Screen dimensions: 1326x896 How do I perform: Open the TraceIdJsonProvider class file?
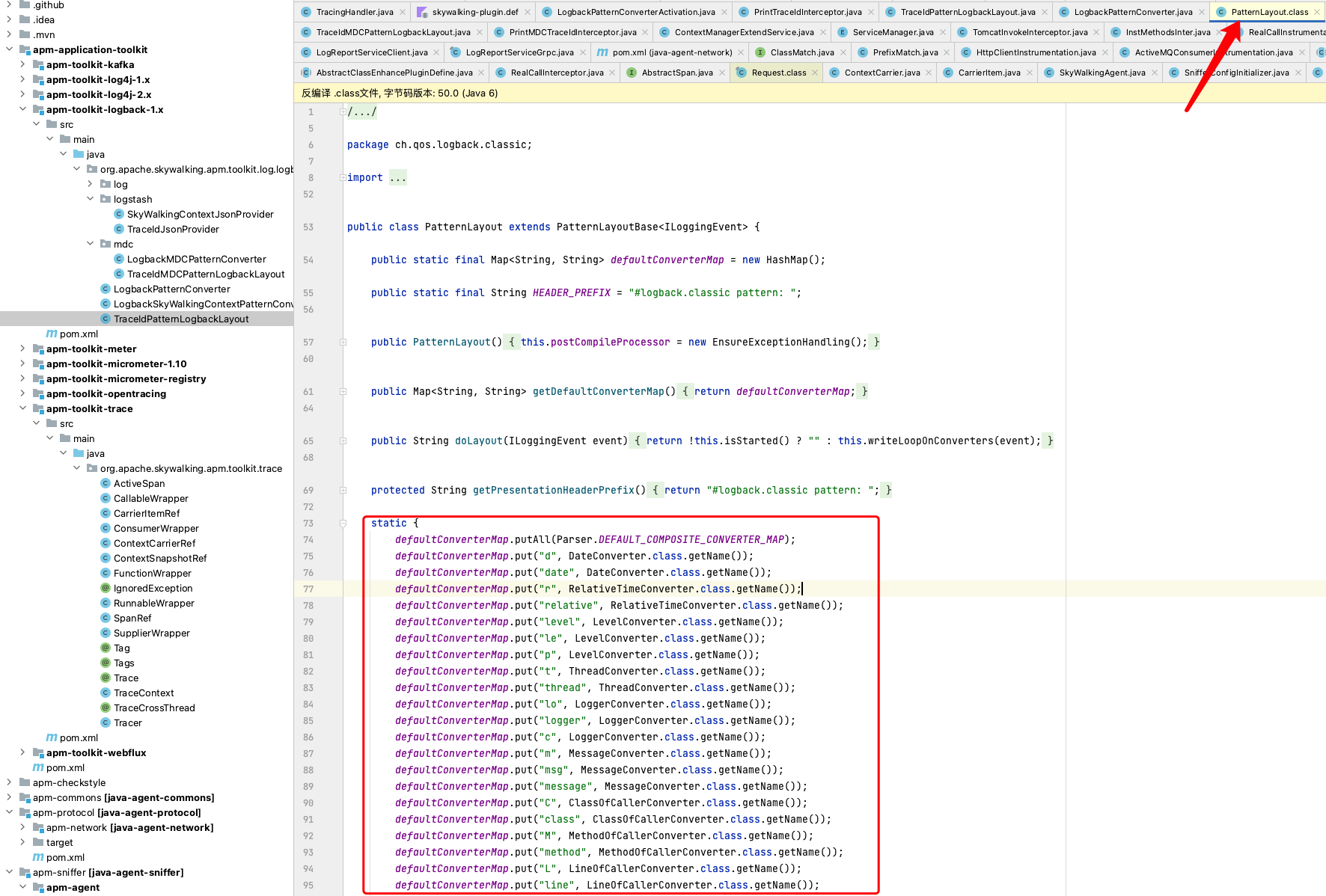173,229
